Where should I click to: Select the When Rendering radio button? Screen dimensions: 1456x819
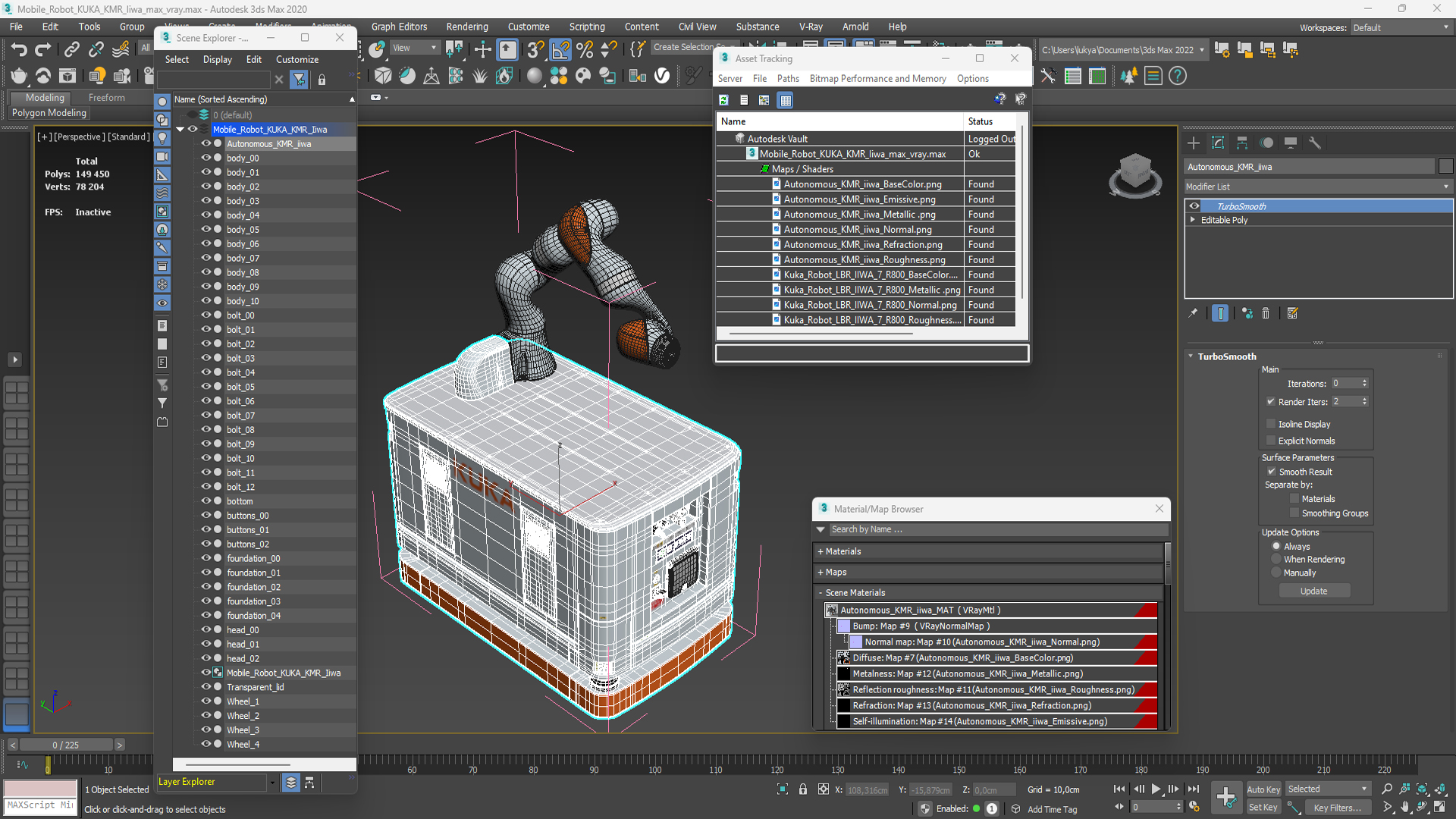(1276, 560)
